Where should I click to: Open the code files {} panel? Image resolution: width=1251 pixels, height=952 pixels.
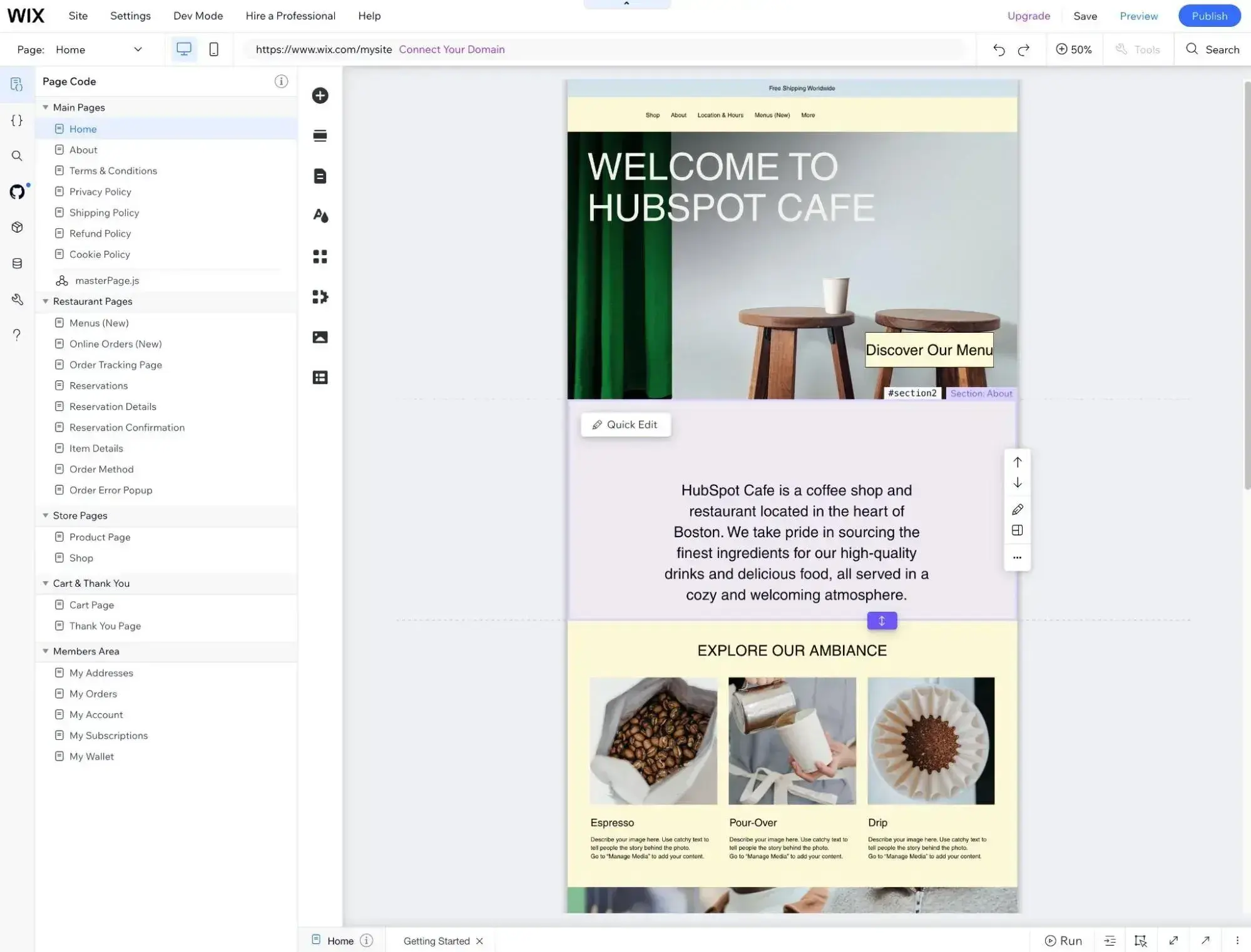point(16,120)
